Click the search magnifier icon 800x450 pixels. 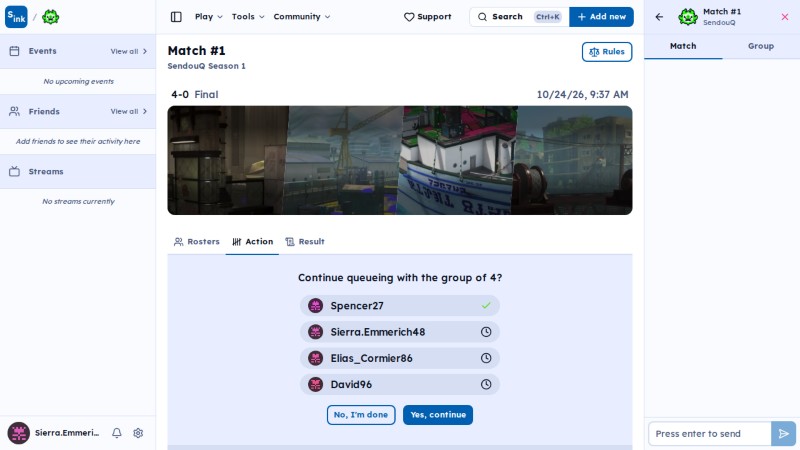click(482, 17)
